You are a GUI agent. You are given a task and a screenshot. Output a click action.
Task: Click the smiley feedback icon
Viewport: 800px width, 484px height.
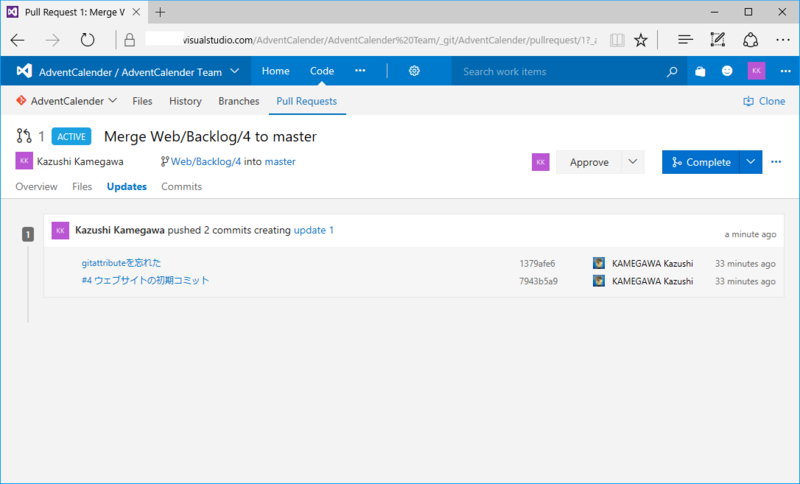727,71
